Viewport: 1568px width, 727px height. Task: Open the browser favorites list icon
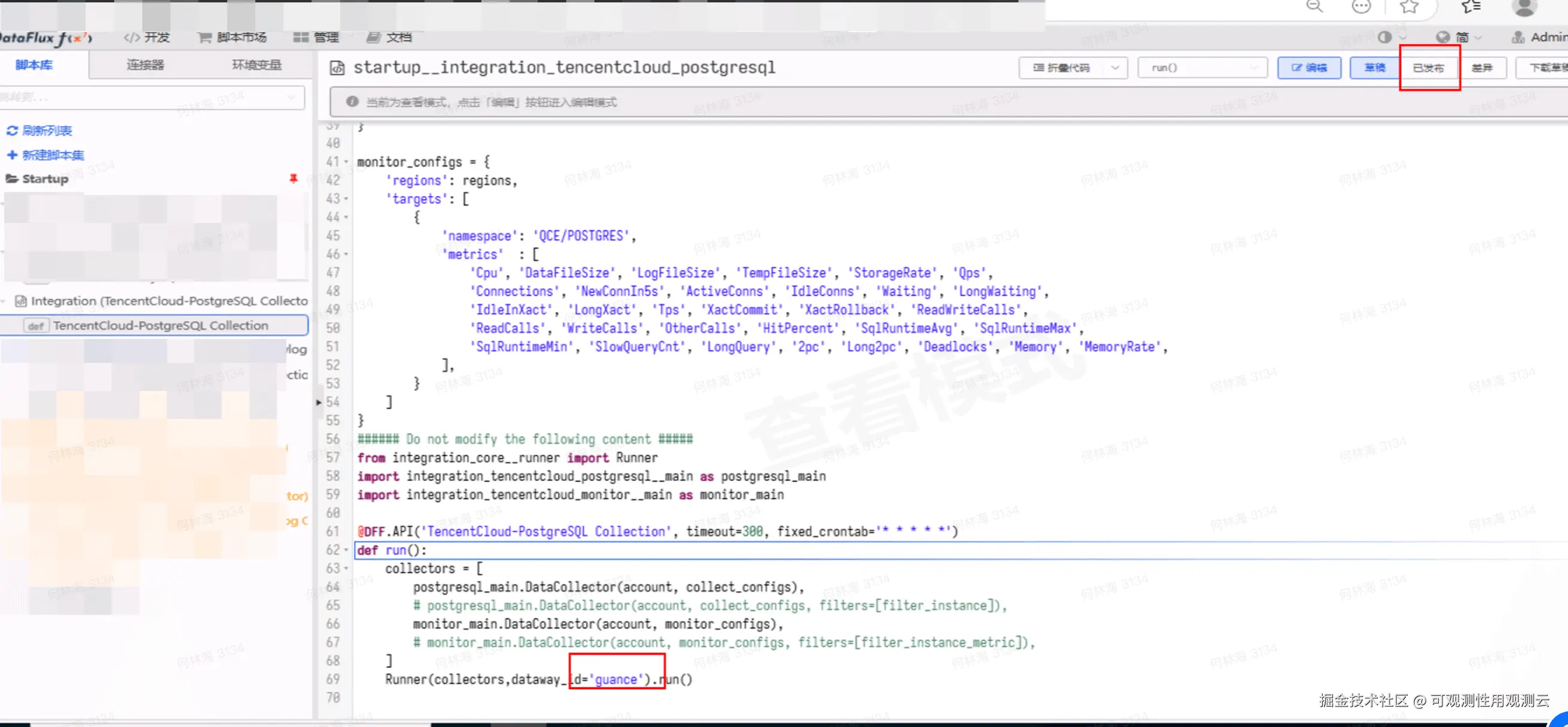pos(1471,7)
